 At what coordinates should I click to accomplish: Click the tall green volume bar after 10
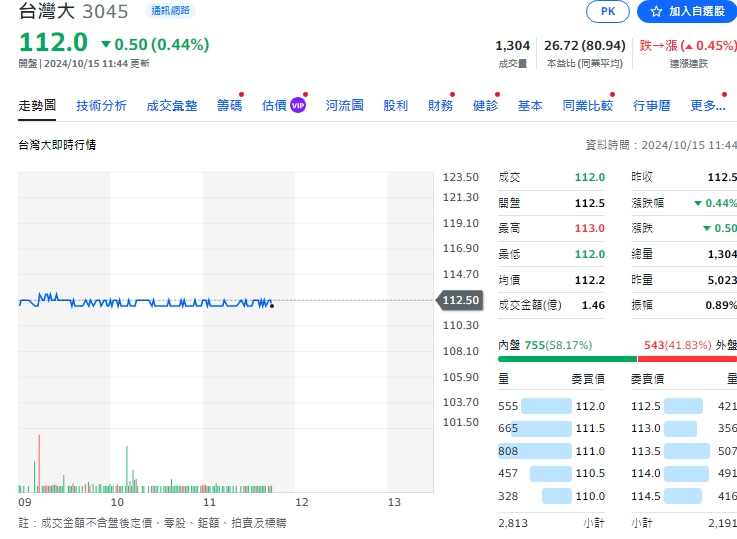(x=126, y=469)
